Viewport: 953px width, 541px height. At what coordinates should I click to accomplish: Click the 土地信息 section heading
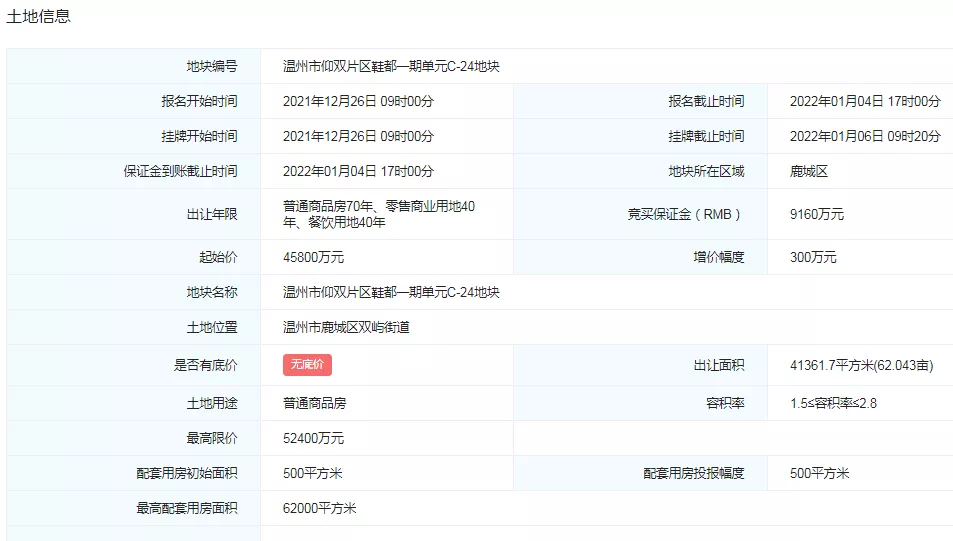(x=38, y=16)
